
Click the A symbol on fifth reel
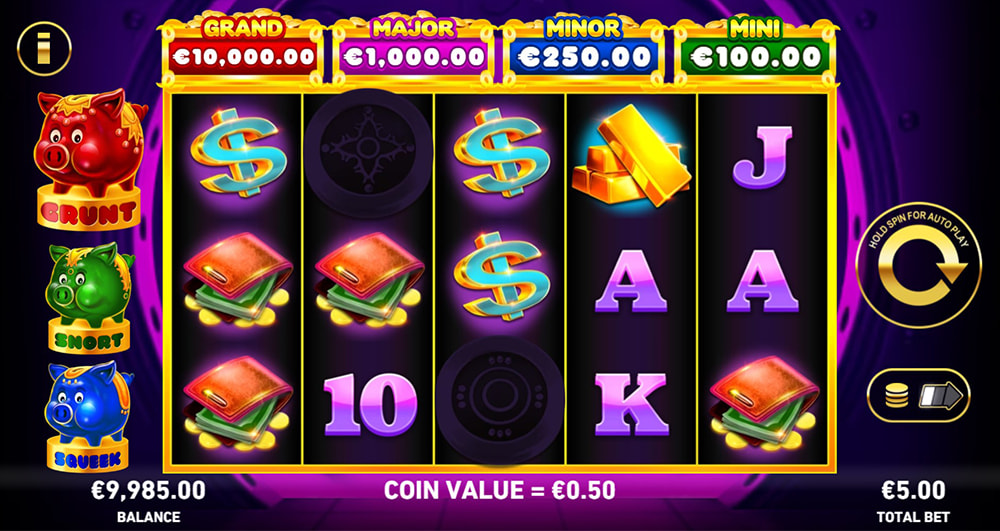click(x=762, y=280)
